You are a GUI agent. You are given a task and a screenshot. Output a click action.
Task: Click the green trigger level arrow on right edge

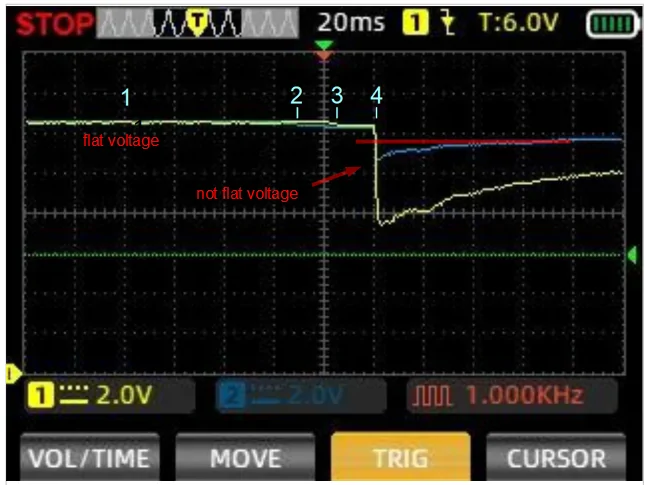click(632, 255)
